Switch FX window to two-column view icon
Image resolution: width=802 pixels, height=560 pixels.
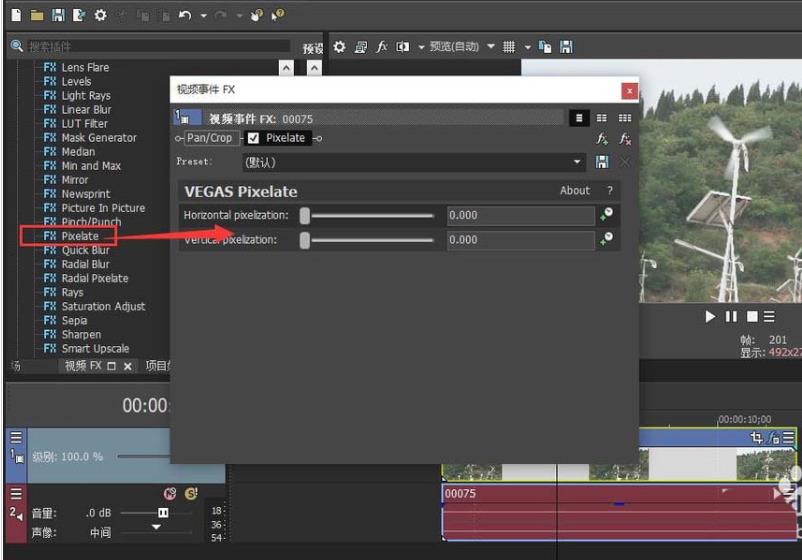coord(602,118)
